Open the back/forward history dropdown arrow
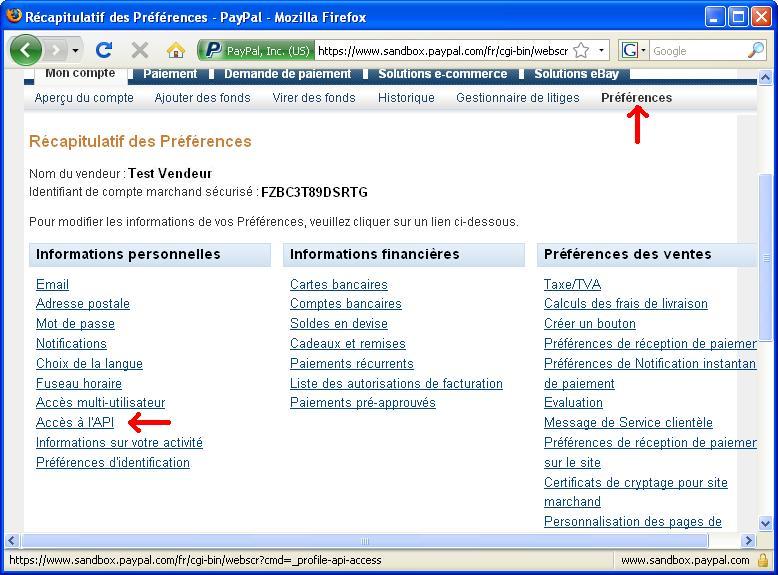 (75, 51)
